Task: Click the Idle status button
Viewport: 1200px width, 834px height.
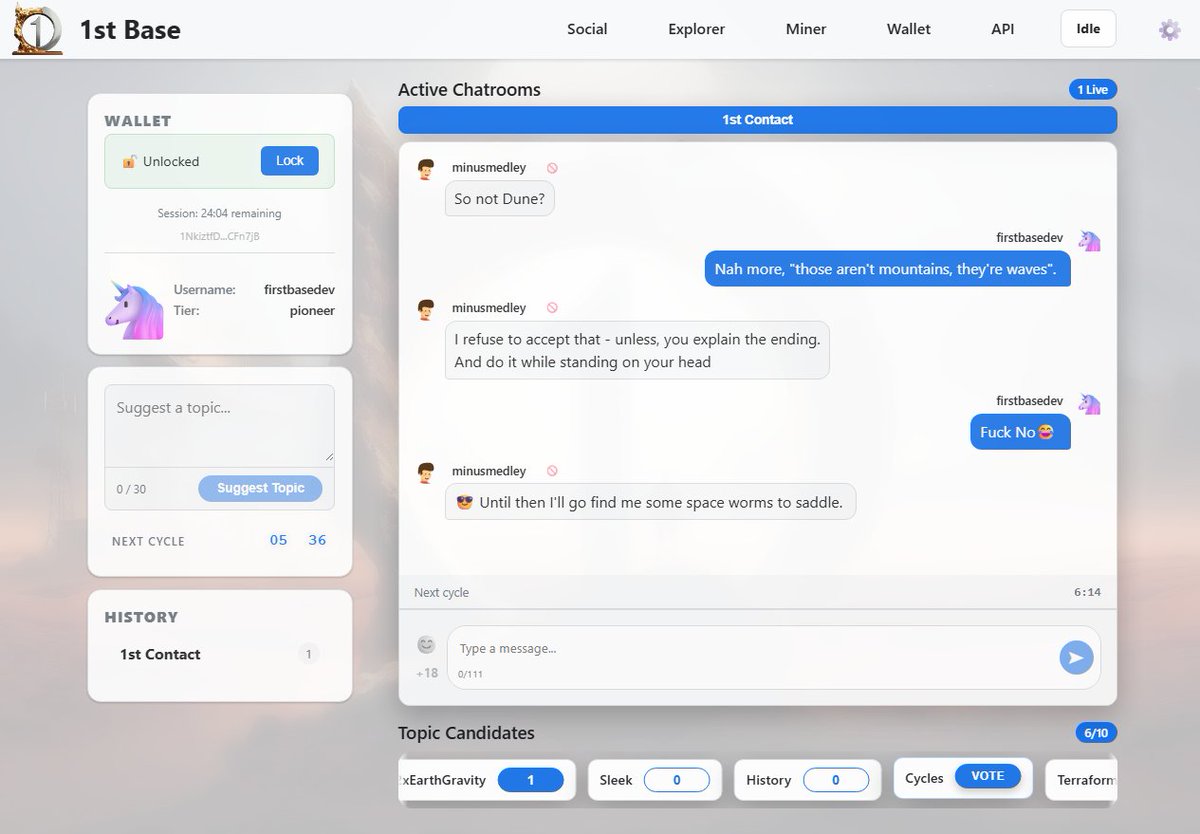Action: tap(1088, 29)
